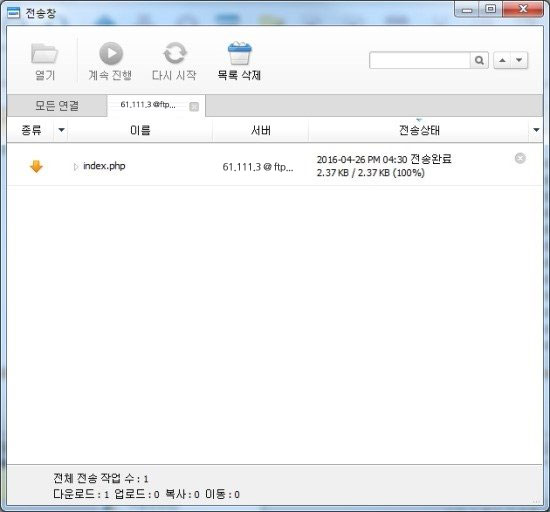Click the 계속 진행 play button
Viewport: 550px width, 512px height.
(111, 54)
